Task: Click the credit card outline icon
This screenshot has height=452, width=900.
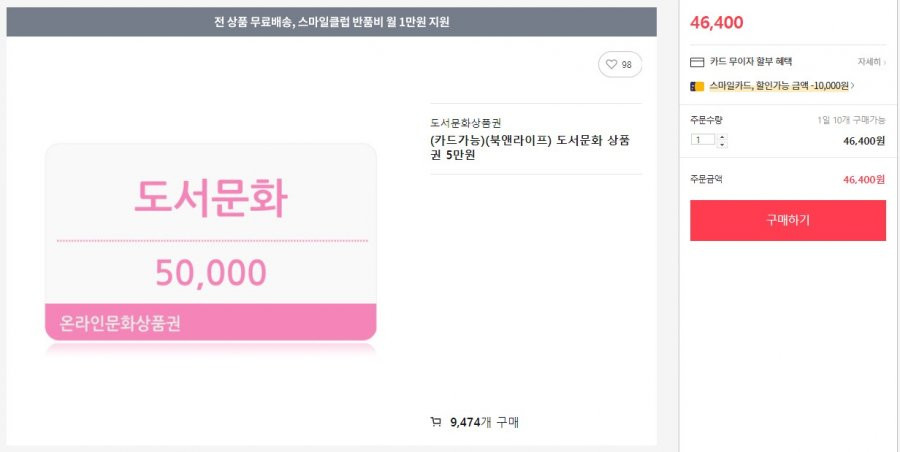Action: pos(697,62)
